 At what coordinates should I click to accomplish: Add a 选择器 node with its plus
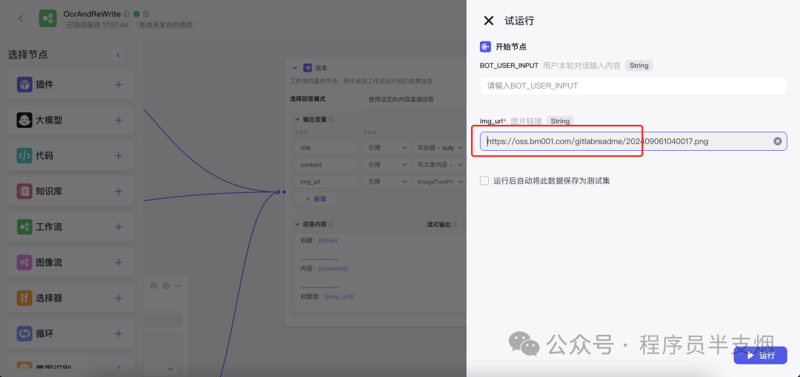point(118,298)
